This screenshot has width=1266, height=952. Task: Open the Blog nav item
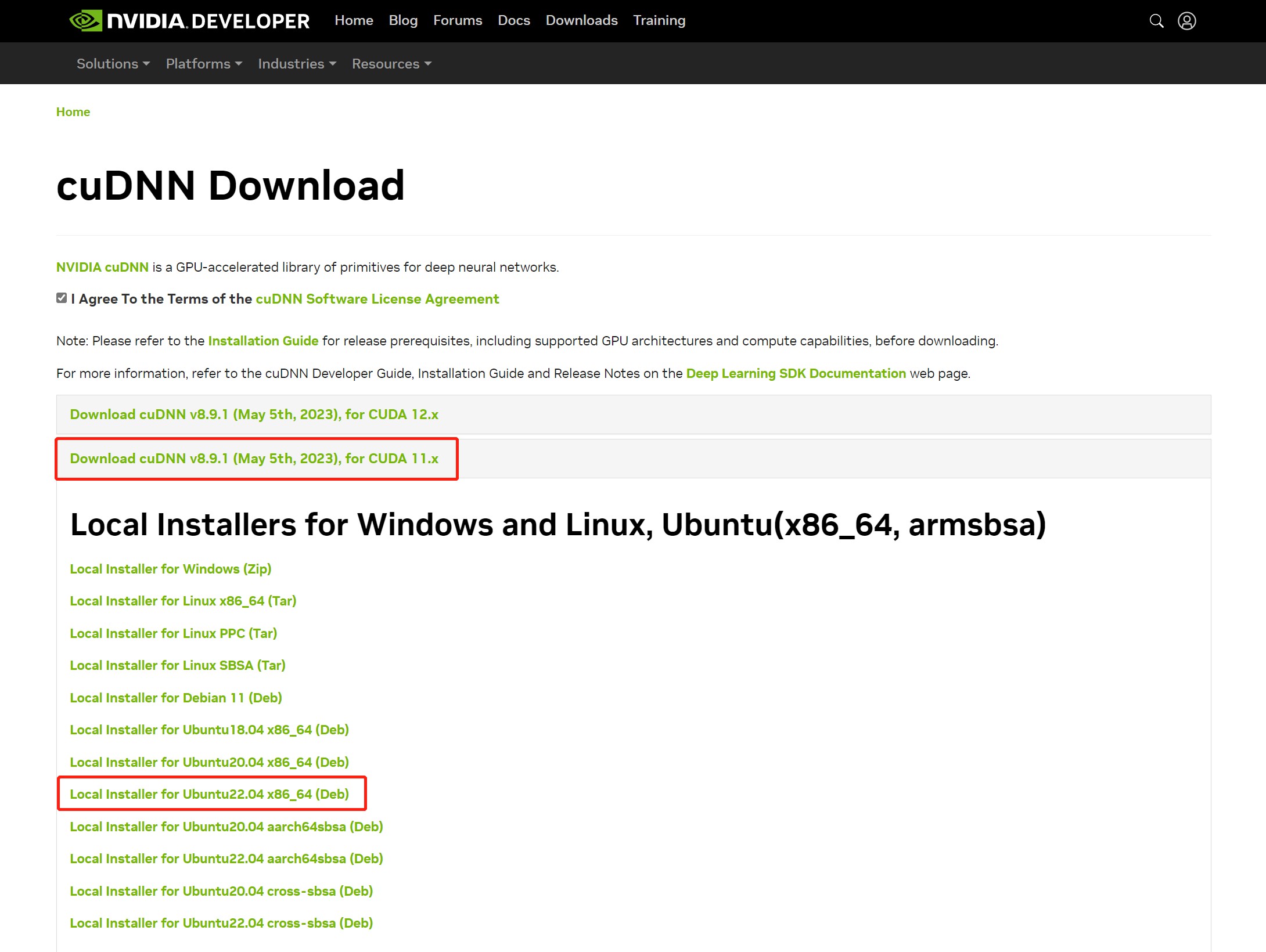coord(403,20)
